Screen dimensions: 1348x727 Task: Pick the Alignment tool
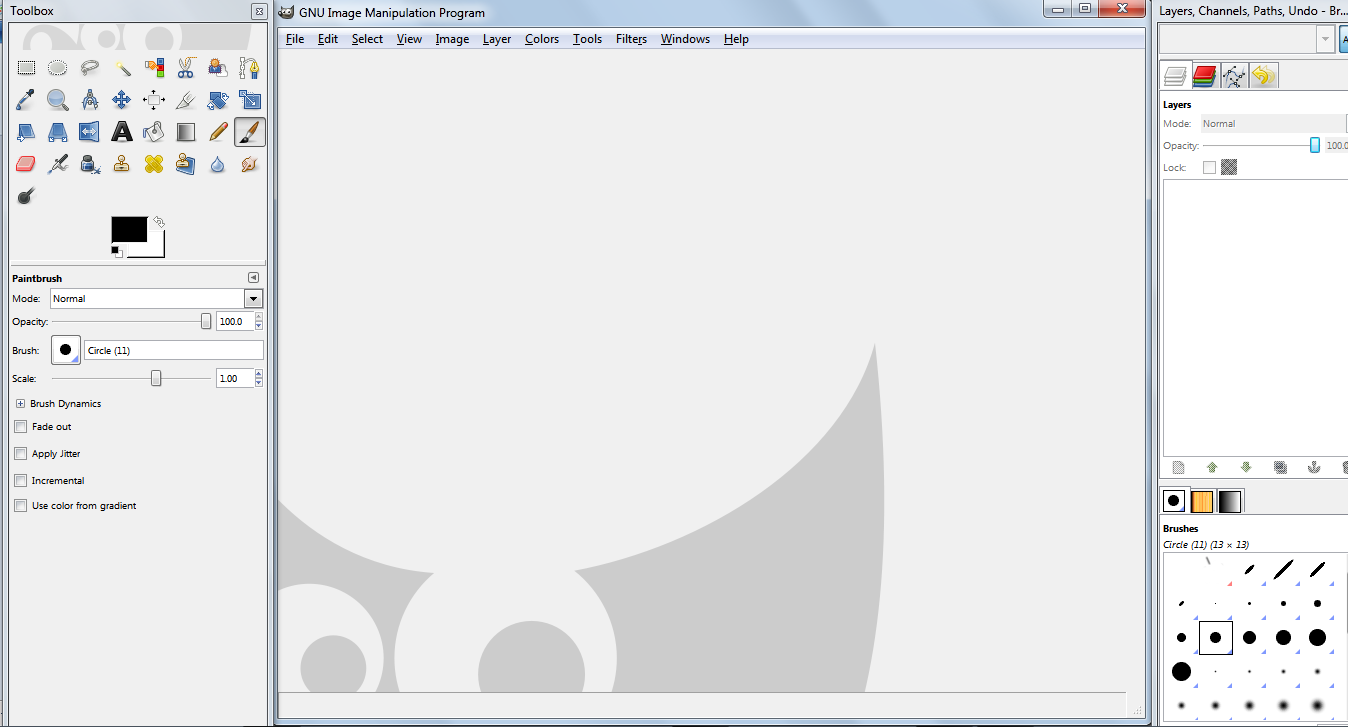[154, 100]
